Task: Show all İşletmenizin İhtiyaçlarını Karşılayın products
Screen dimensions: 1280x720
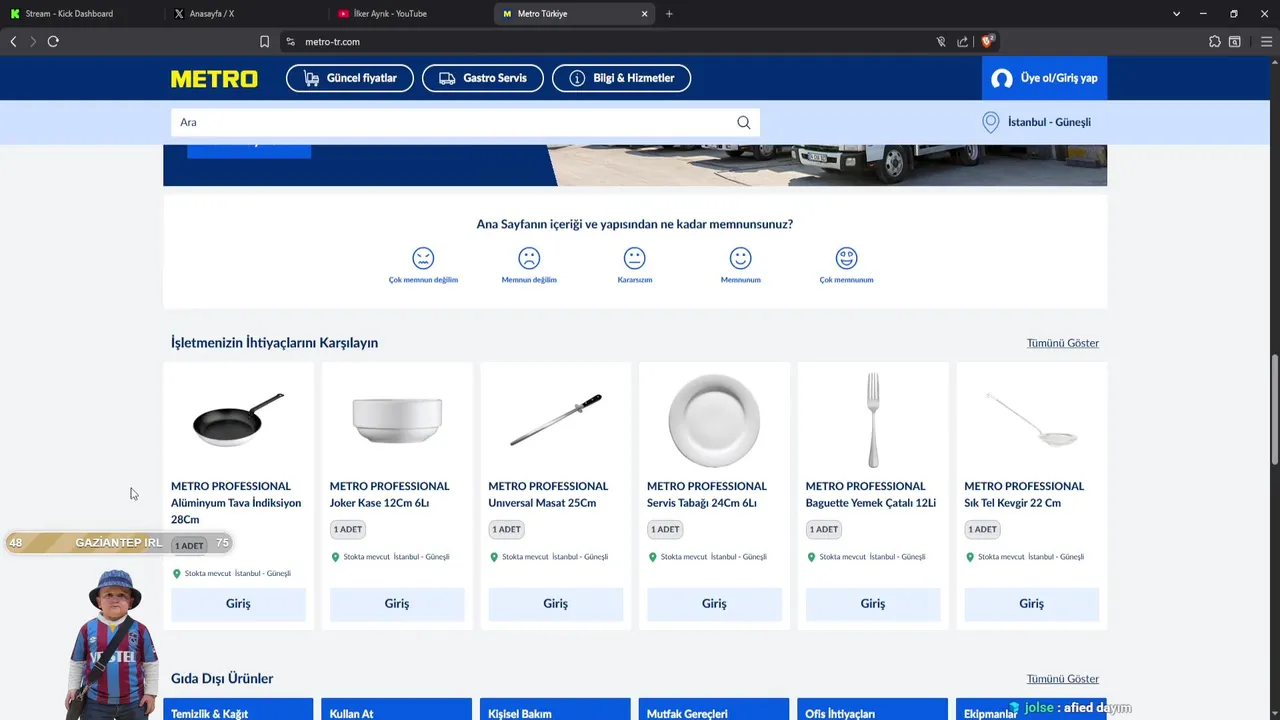Action: (x=1063, y=343)
